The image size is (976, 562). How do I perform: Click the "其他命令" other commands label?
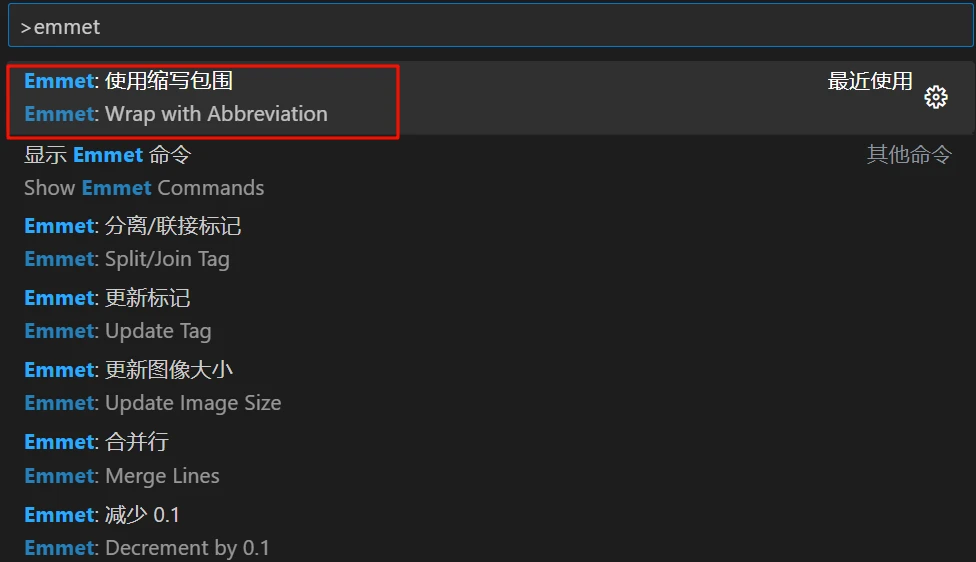(x=908, y=155)
